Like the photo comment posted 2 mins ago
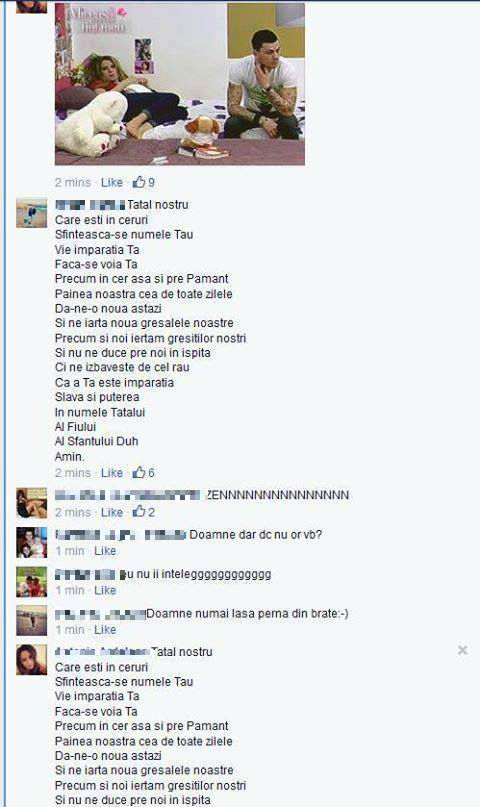This screenshot has width=480, height=807. coord(112,183)
